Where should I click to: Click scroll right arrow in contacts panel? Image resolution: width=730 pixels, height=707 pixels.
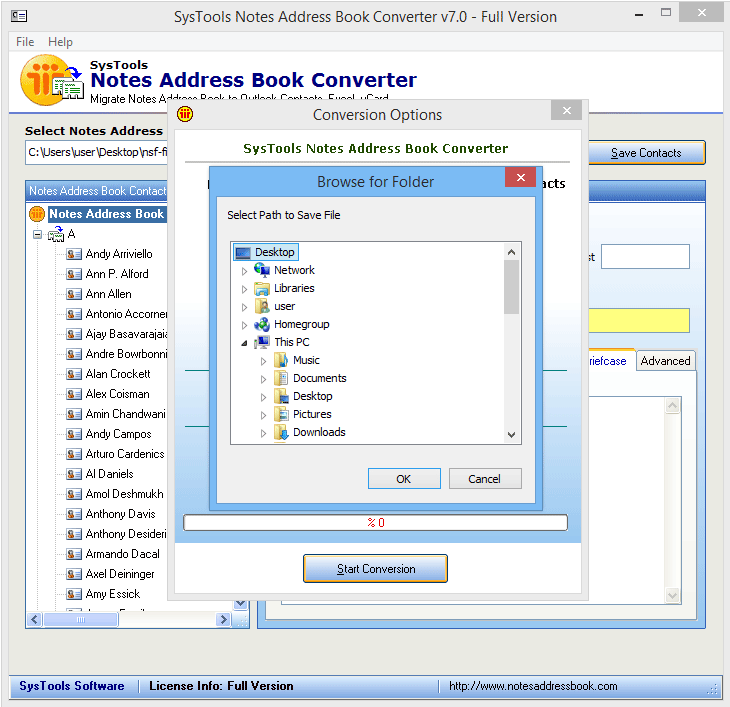[223, 619]
